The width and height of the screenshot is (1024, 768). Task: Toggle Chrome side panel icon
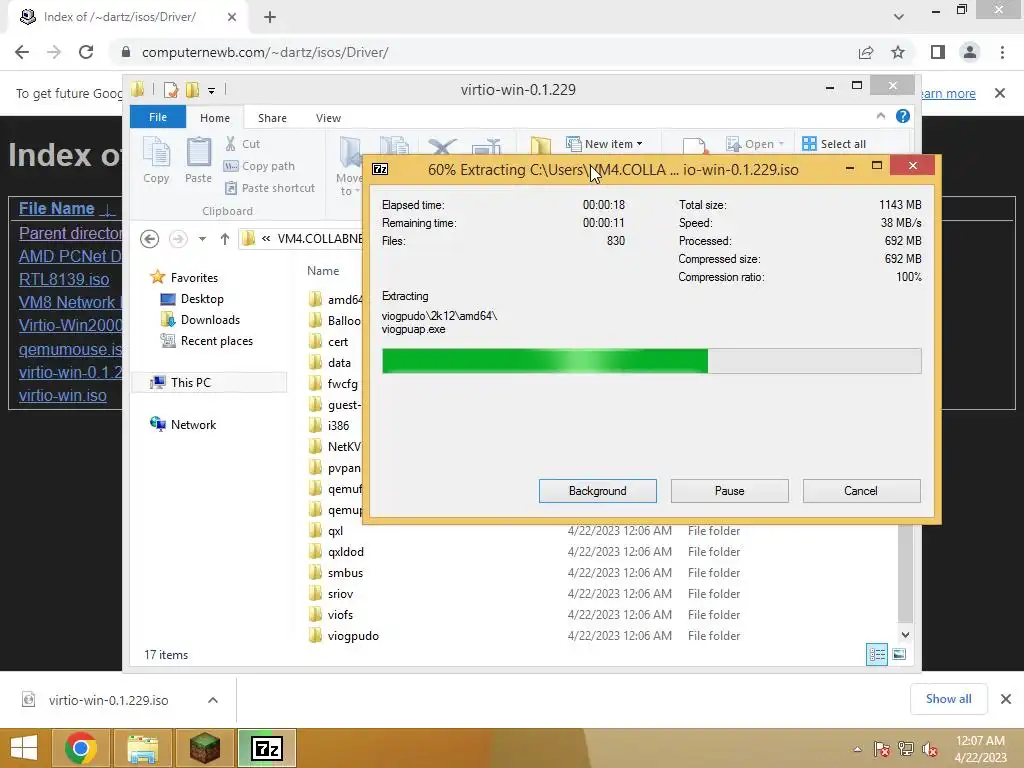[x=938, y=52]
